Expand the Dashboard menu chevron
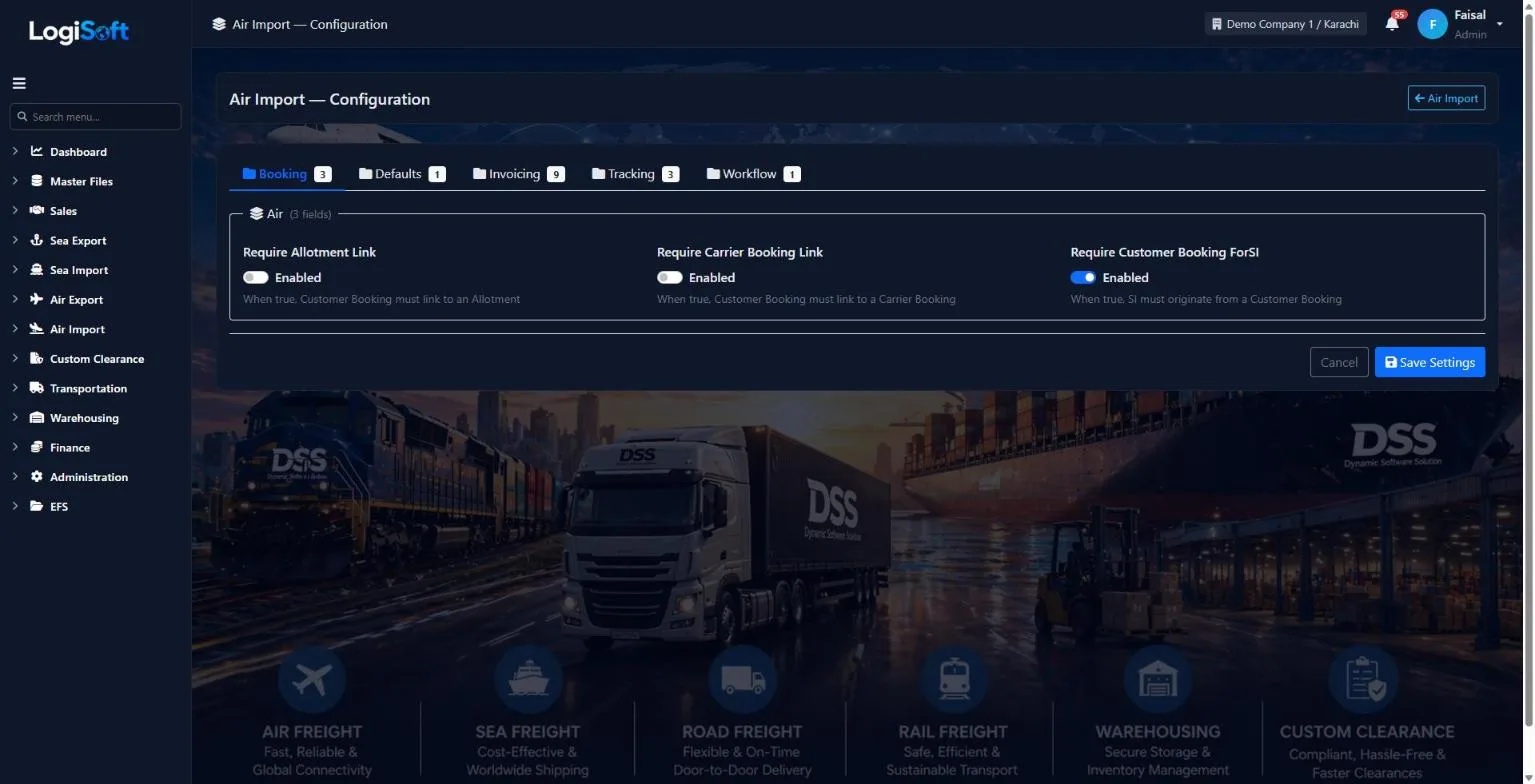This screenshot has width=1535, height=784. coord(15,152)
